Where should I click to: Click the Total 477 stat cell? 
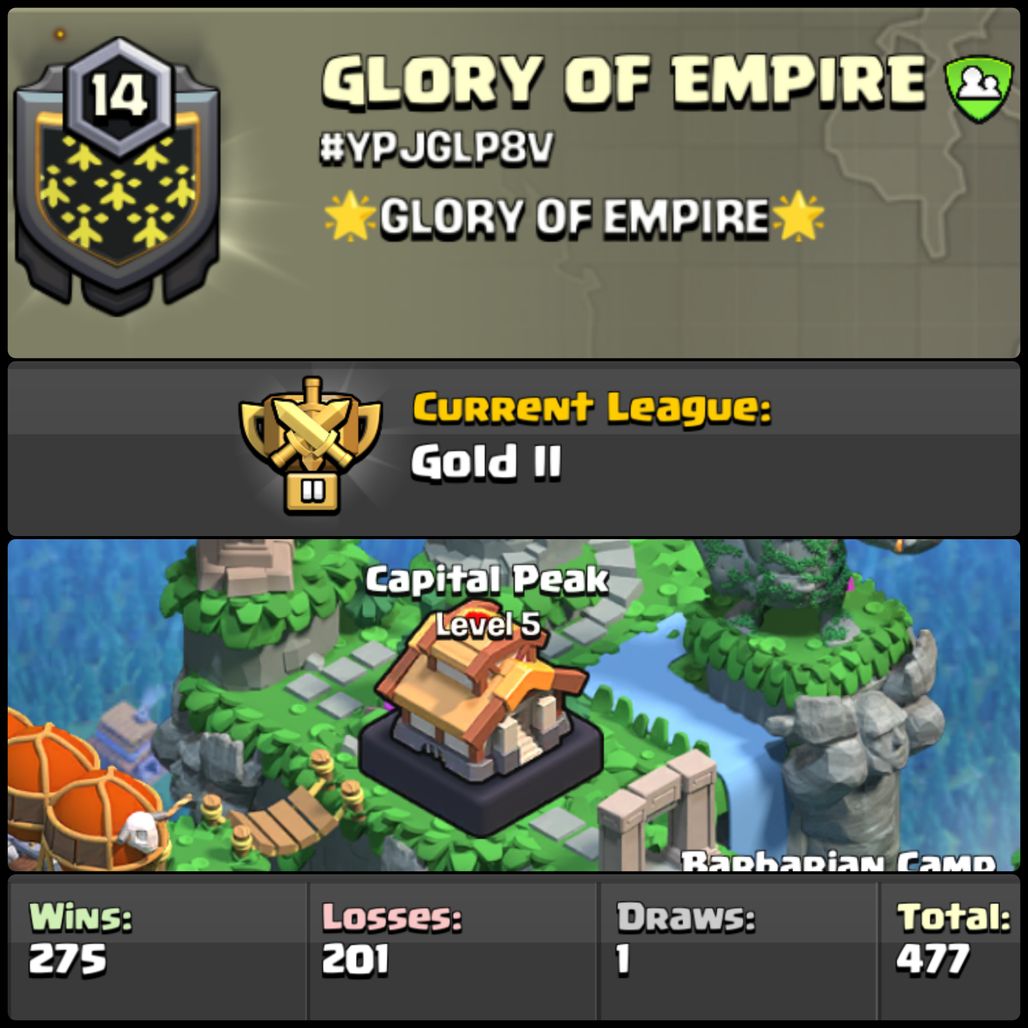pyautogui.click(x=950, y=949)
